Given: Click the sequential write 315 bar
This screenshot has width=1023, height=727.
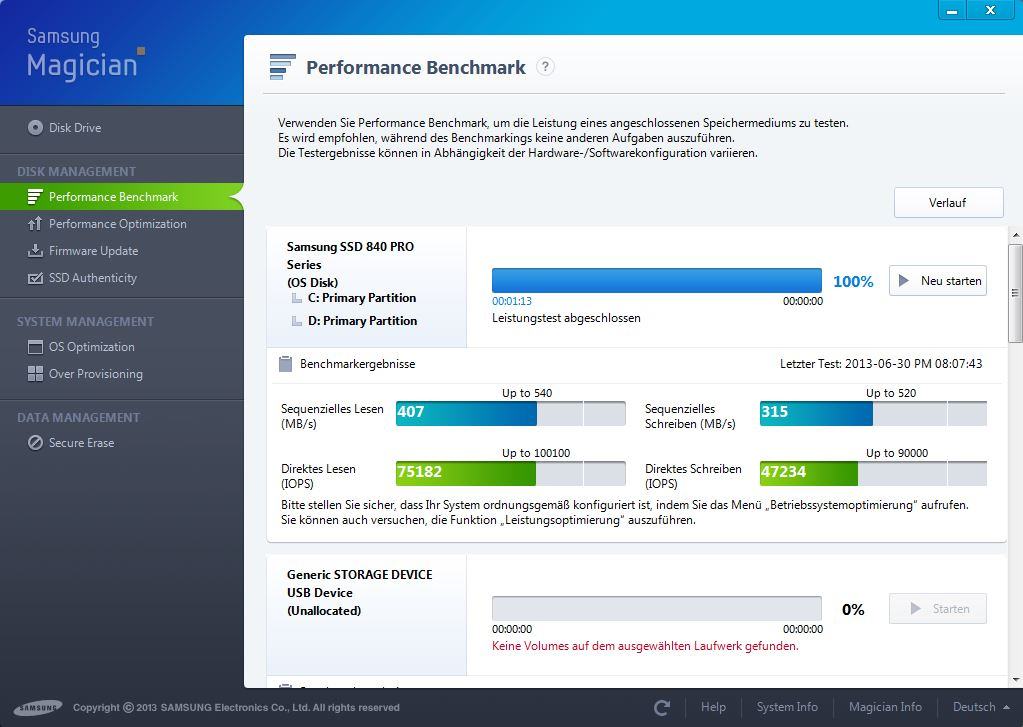Looking at the screenshot, I should (x=873, y=413).
